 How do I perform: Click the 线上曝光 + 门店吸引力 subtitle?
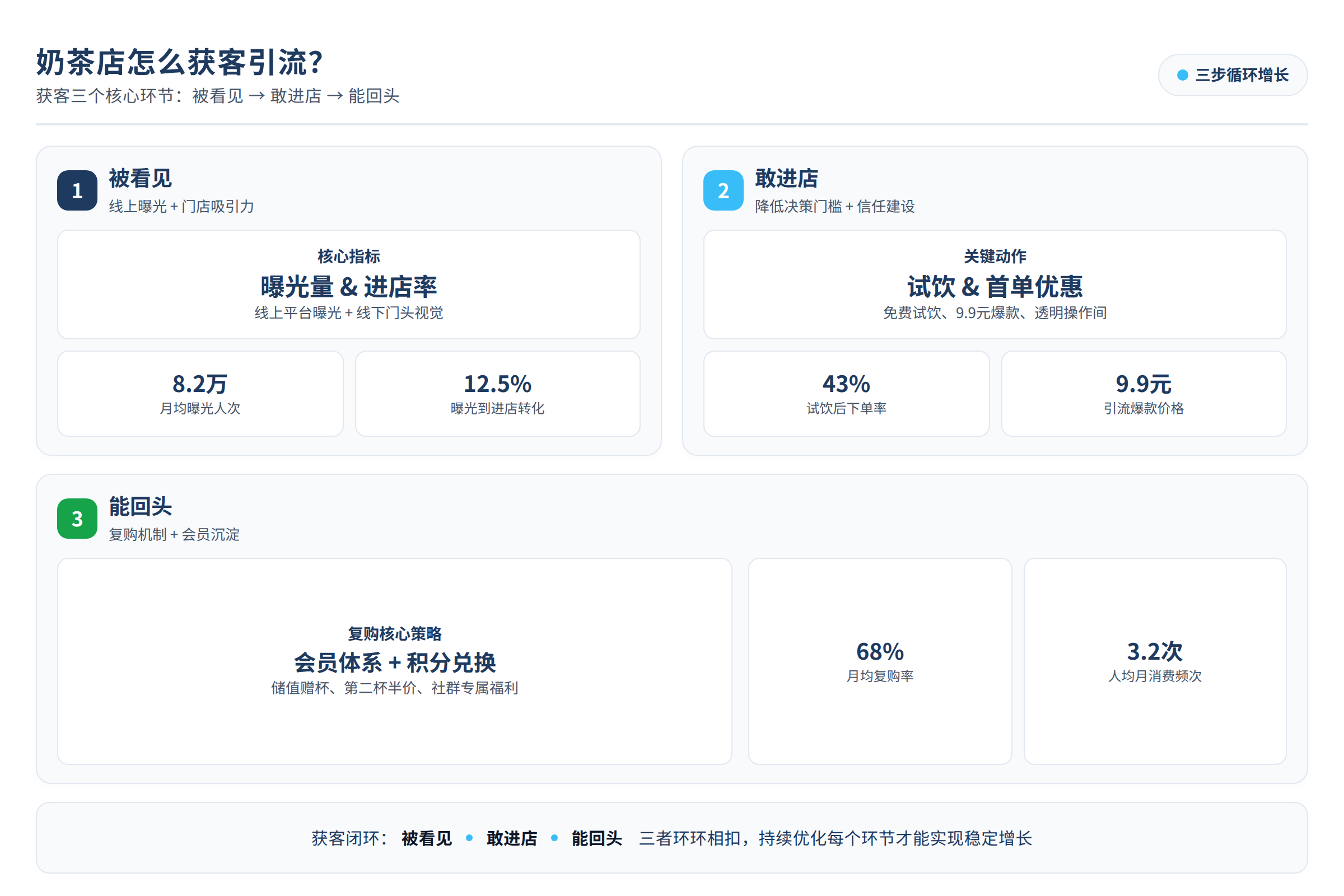coord(181,206)
